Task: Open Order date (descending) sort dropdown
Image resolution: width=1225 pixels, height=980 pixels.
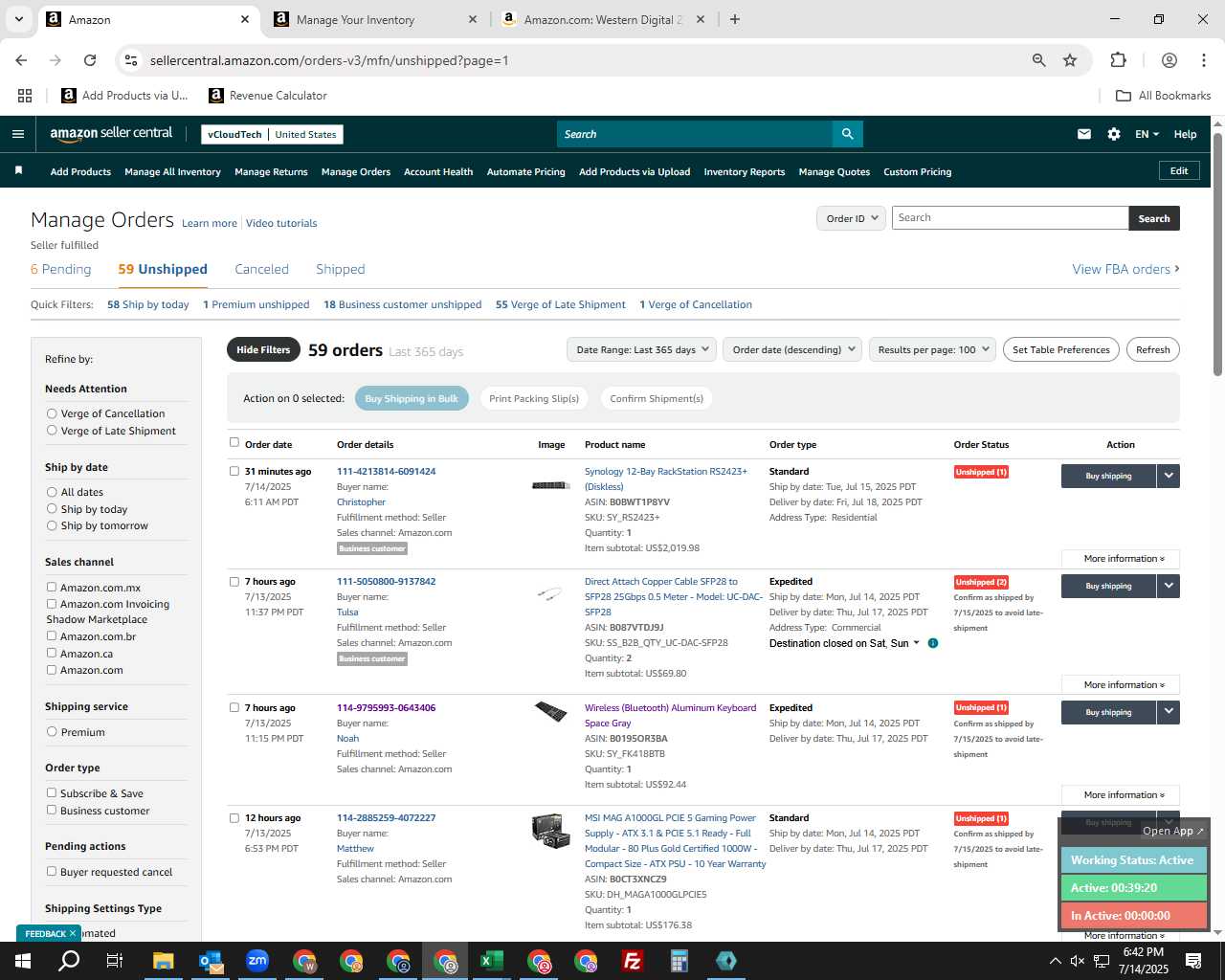Action: click(x=792, y=349)
